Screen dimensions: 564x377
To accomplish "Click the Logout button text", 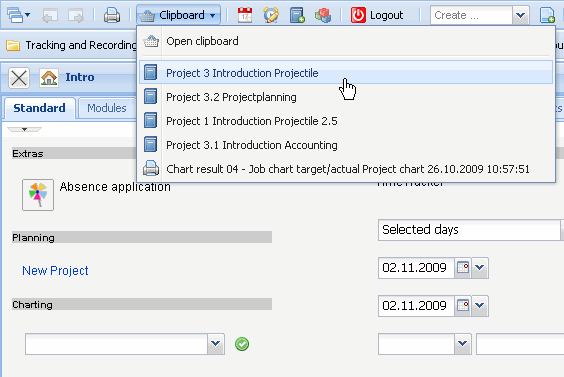I will point(386,15).
